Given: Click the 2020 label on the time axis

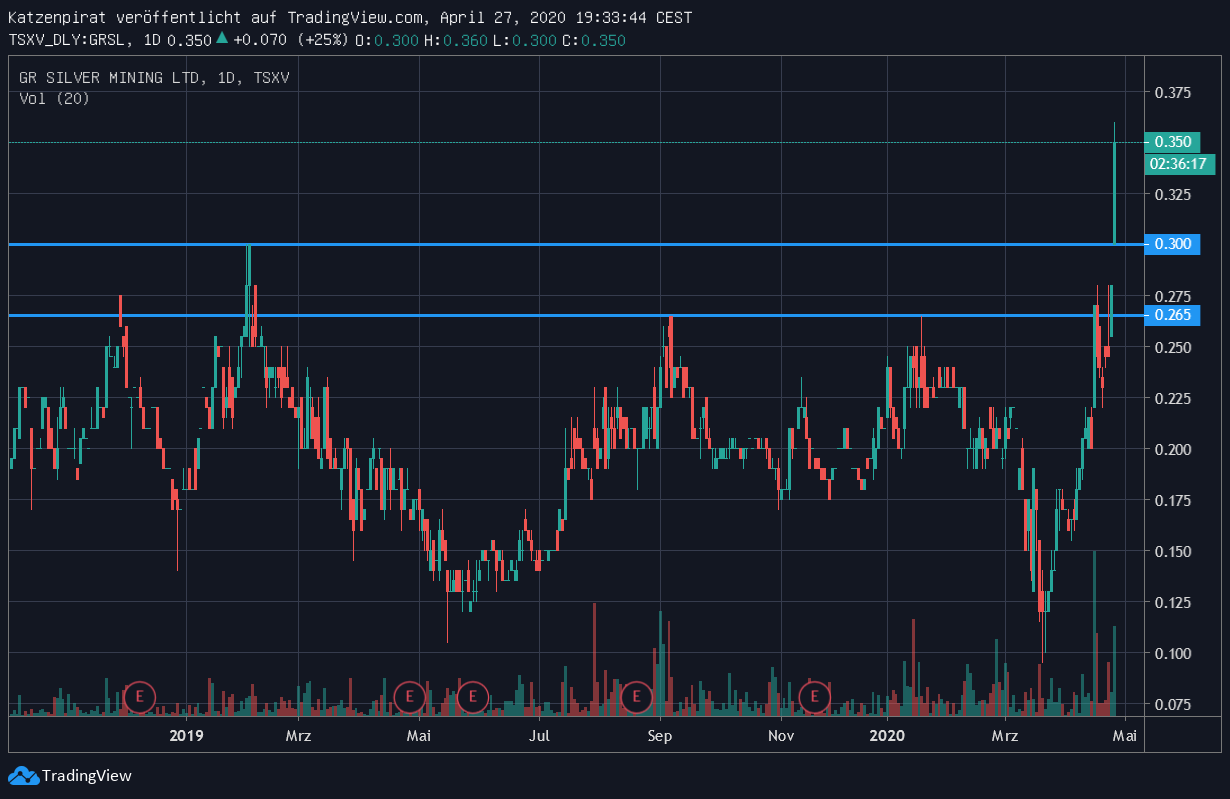Looking at the screenshot, I should tap(887, 737).
